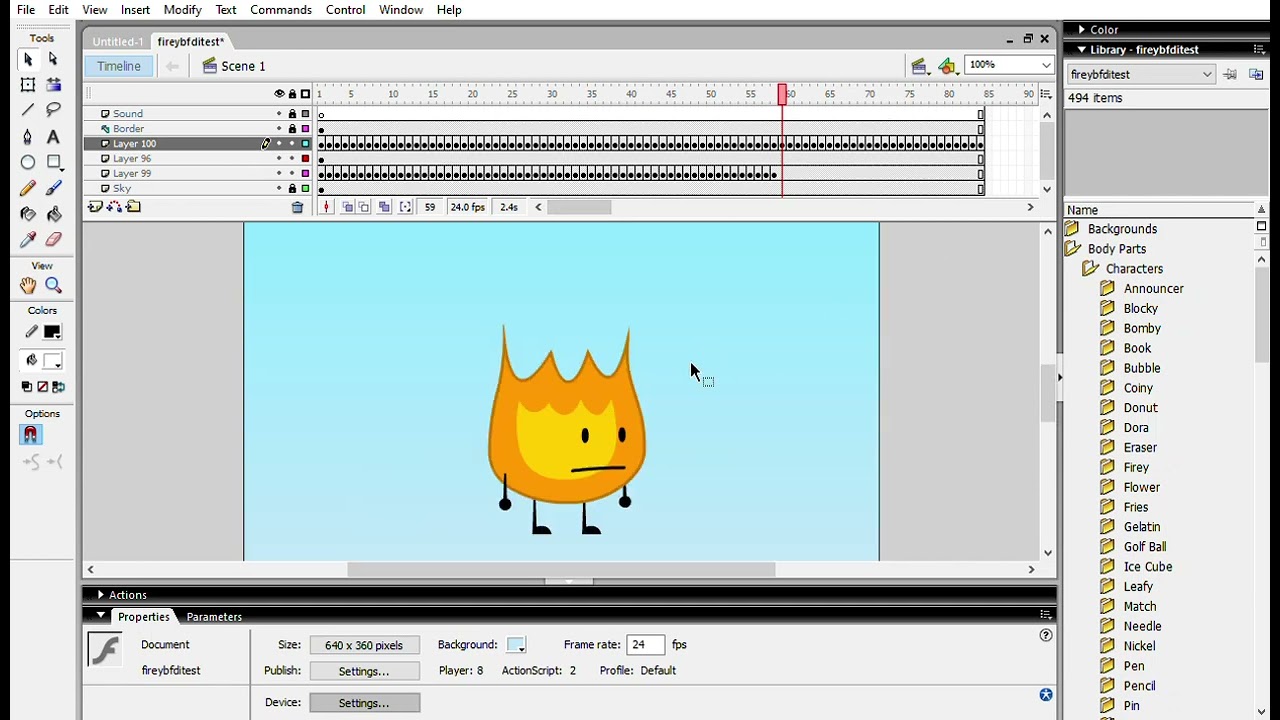The width and height of the screenshot is (1280, 720).
Task: Show or hide all layers eye header
Action: click(279, 94)
